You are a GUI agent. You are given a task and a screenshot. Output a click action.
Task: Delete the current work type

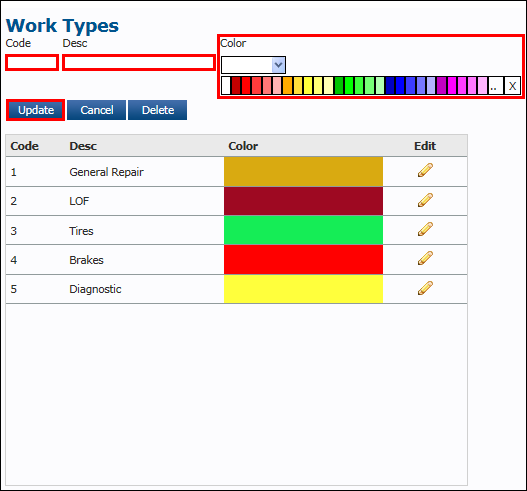(x=157, y=110)
